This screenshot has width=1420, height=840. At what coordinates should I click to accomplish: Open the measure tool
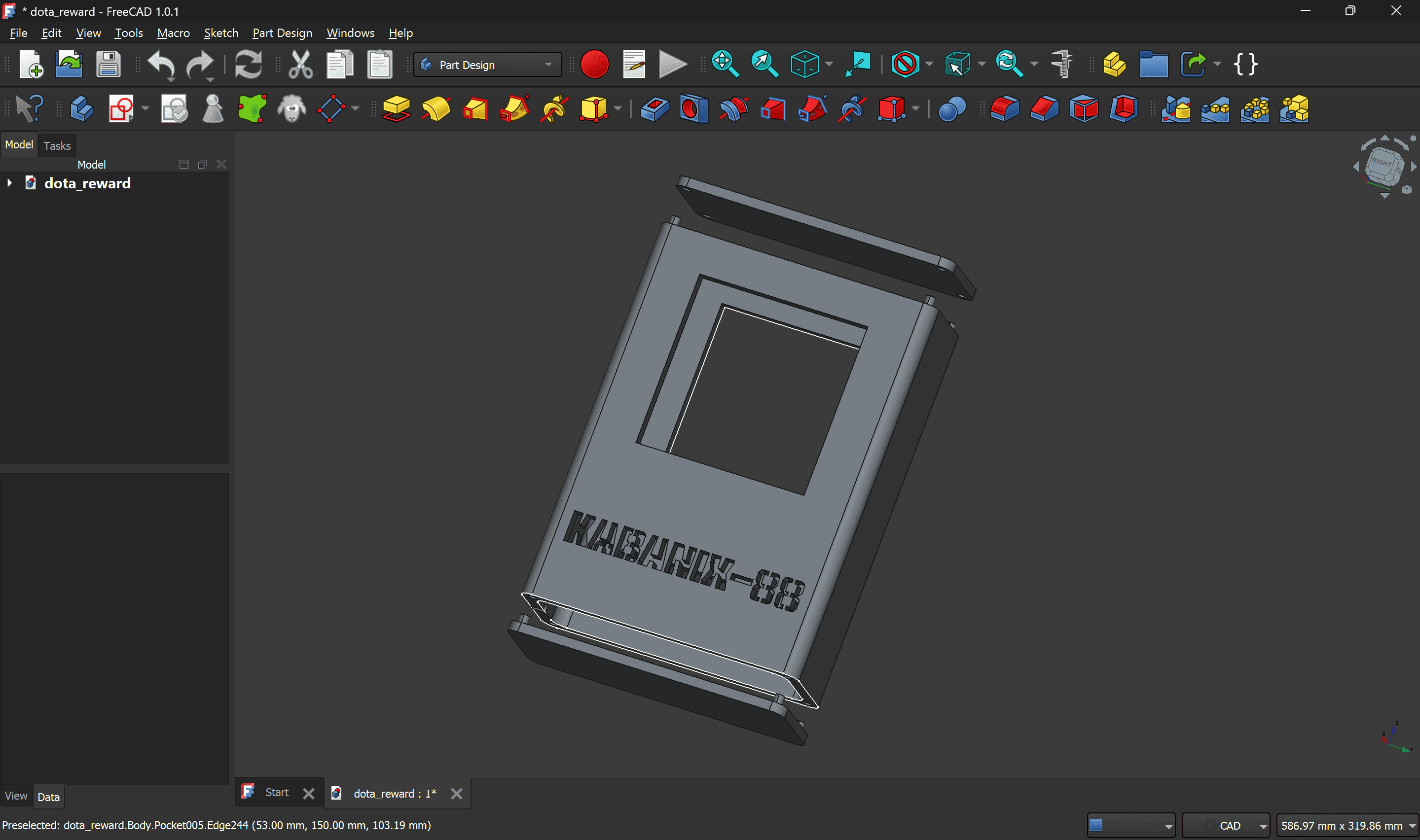(x=1063, y=65)
